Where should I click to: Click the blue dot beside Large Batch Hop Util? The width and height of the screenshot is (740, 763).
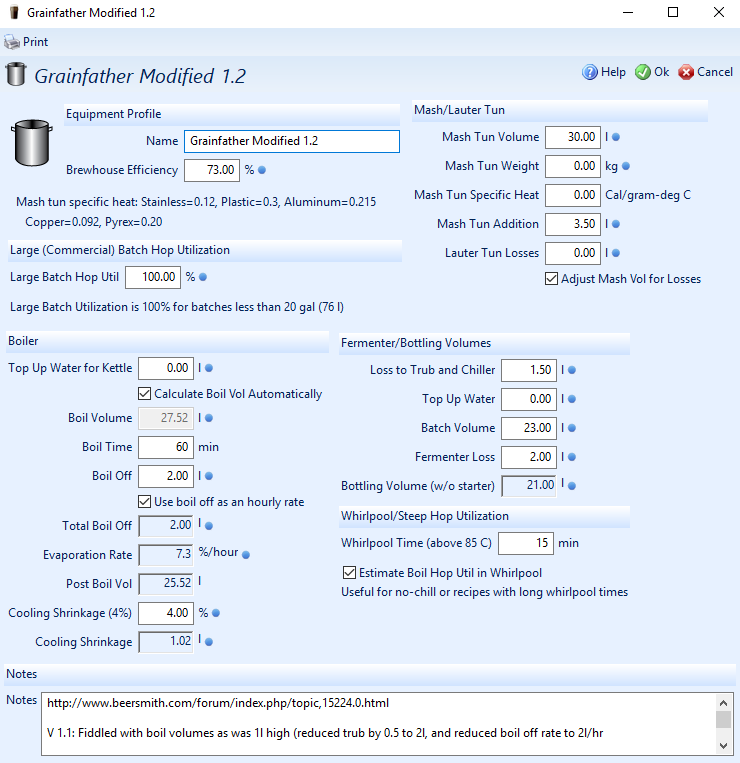(203, 277)
